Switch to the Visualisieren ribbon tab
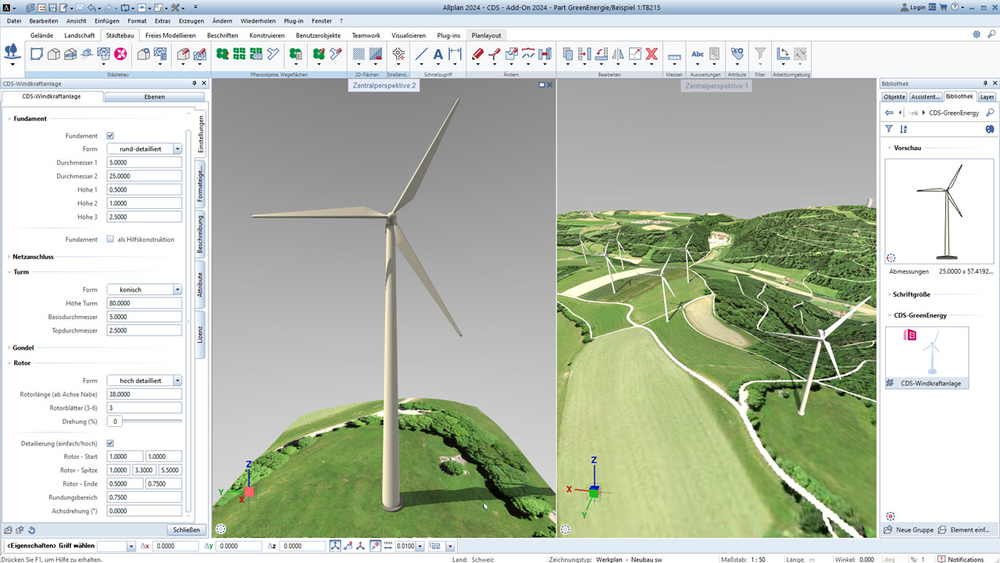Image resolution: width=1000 pixels, height=563 pixels. [x=408, y=36]
